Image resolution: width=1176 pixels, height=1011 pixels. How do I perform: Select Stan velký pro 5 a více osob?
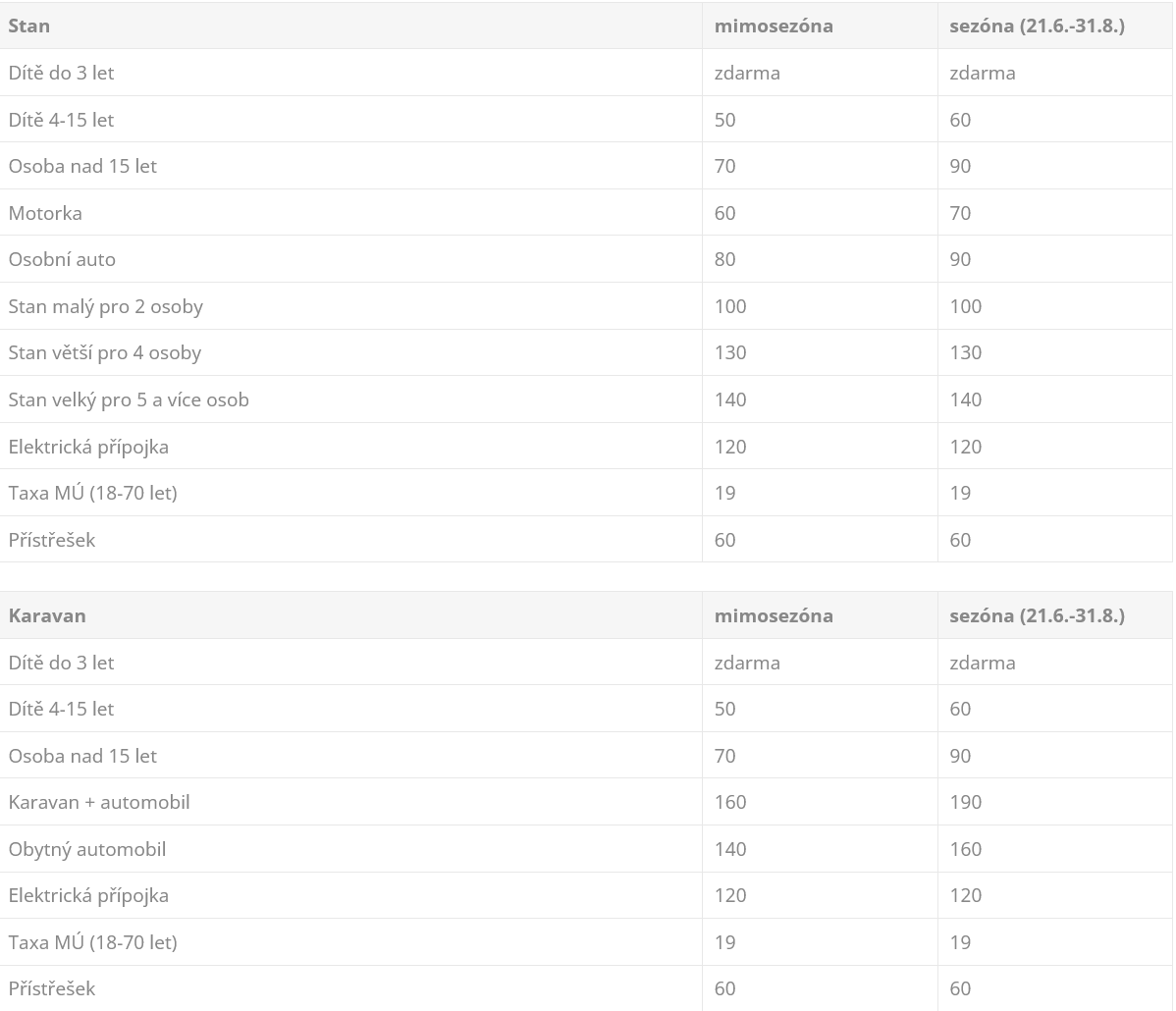pyautogui.click(x=129, y=399)
